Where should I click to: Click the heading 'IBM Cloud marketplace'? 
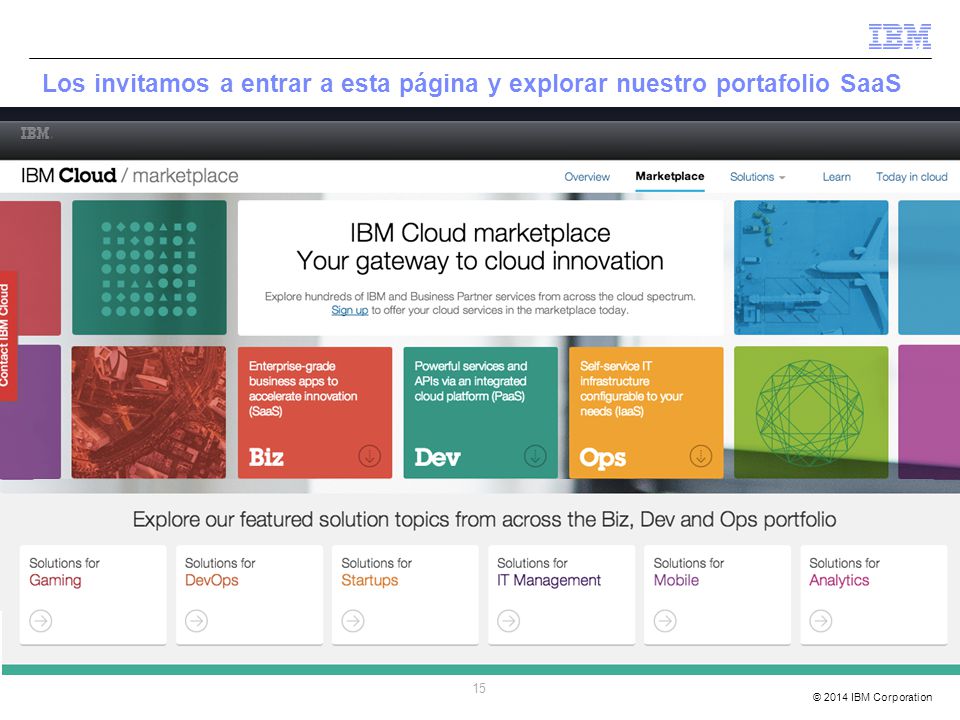(x=480, y=233)
